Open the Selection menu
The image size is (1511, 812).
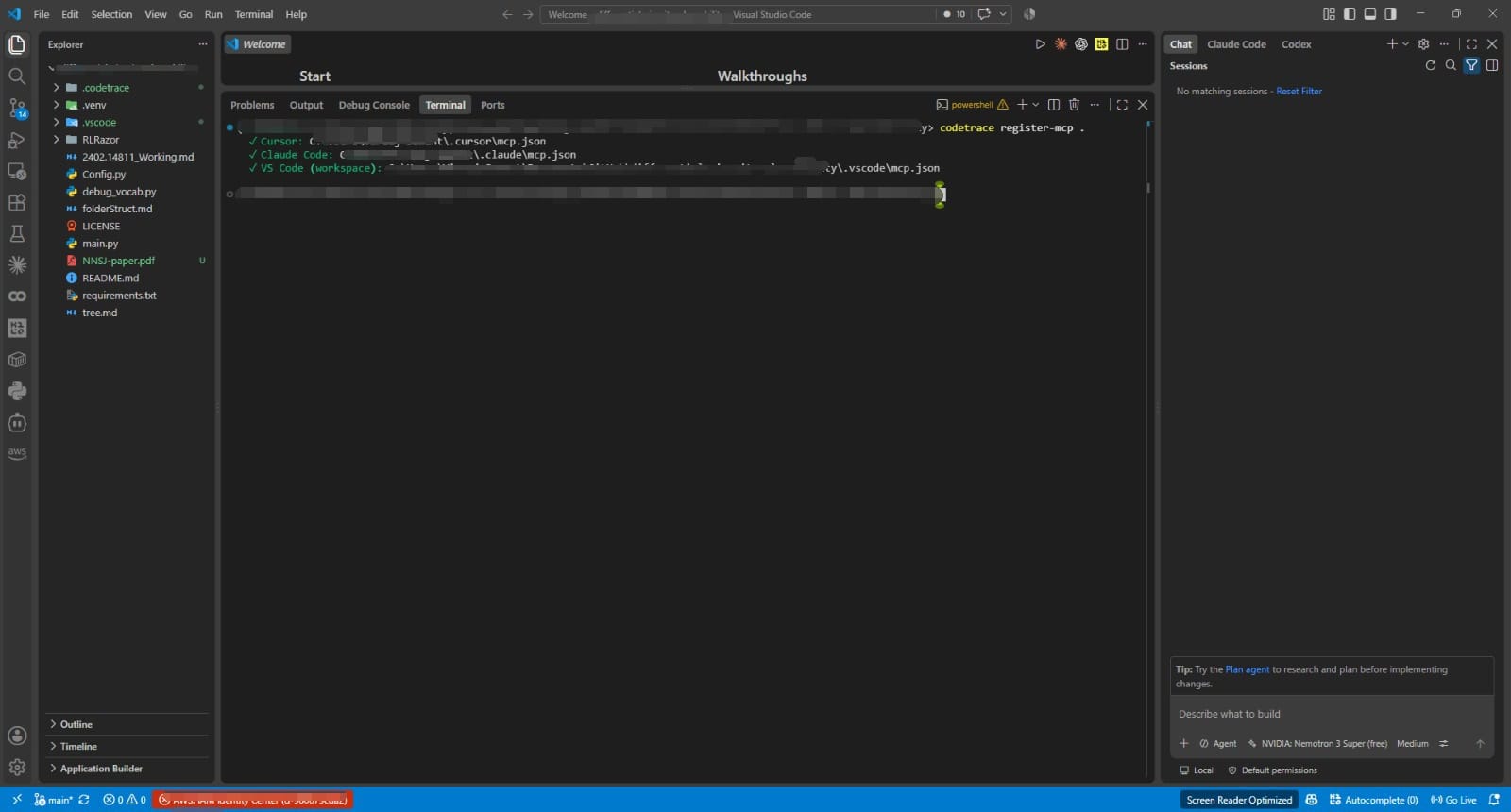click(x=111, y=14)
